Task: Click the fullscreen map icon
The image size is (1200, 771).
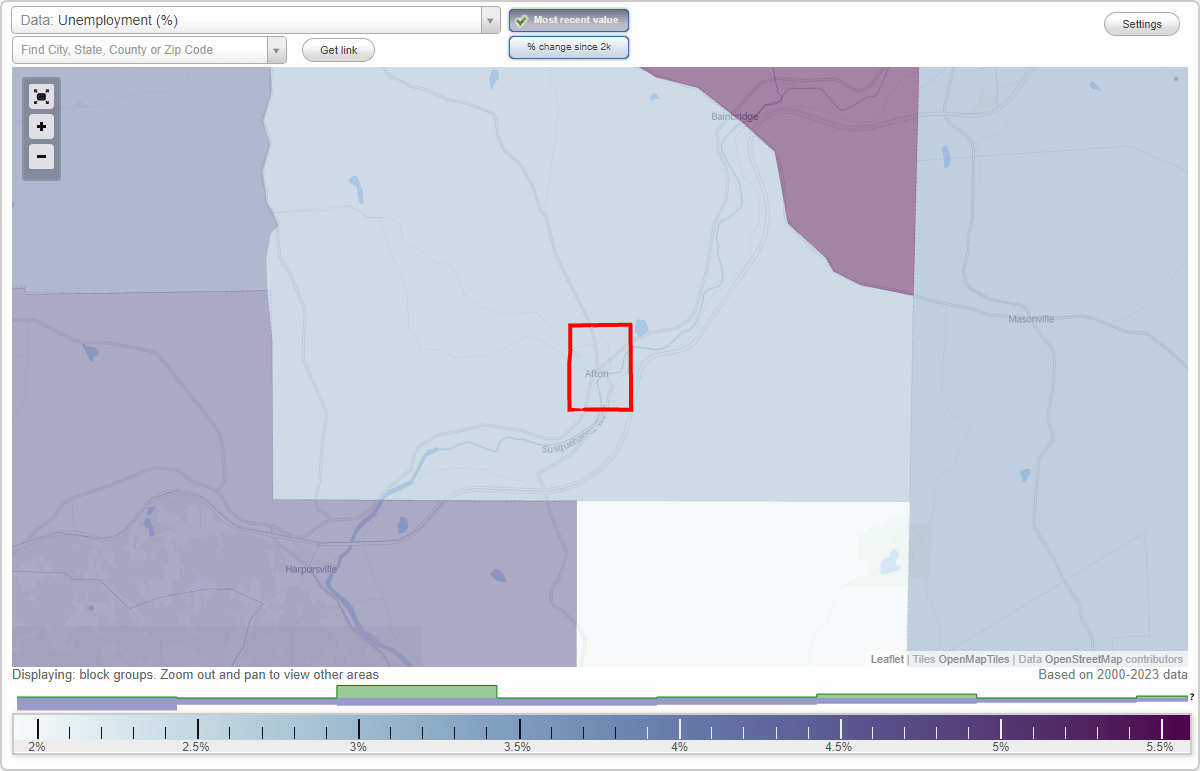Action: pyautogui.click(x=41, y=96)
